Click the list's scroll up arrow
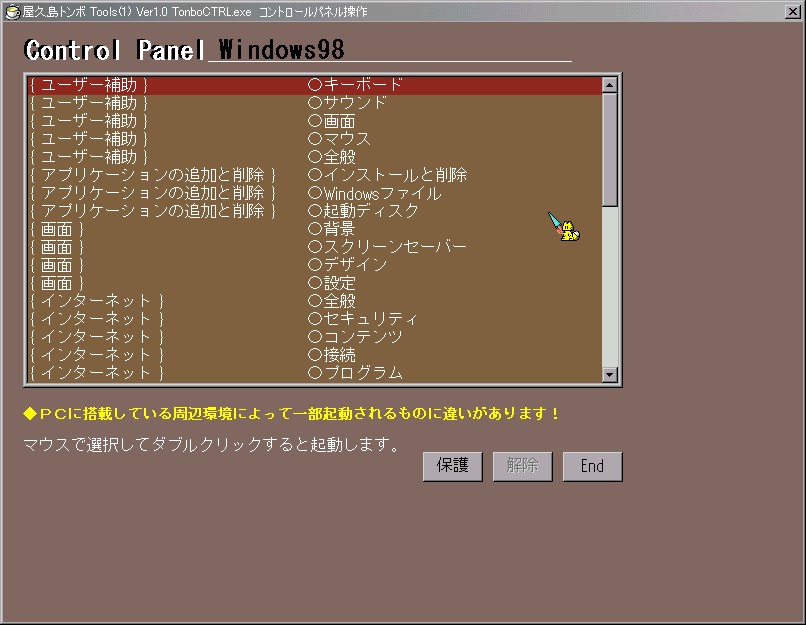The width and height of the screenshot is (806, 625). coord(610,85)
